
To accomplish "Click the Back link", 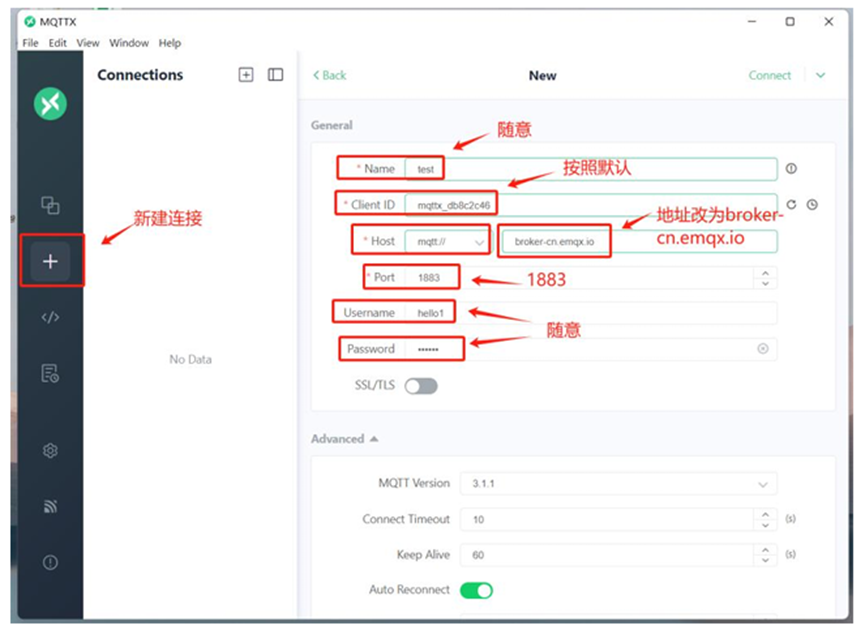I will [x=330, y=75].
